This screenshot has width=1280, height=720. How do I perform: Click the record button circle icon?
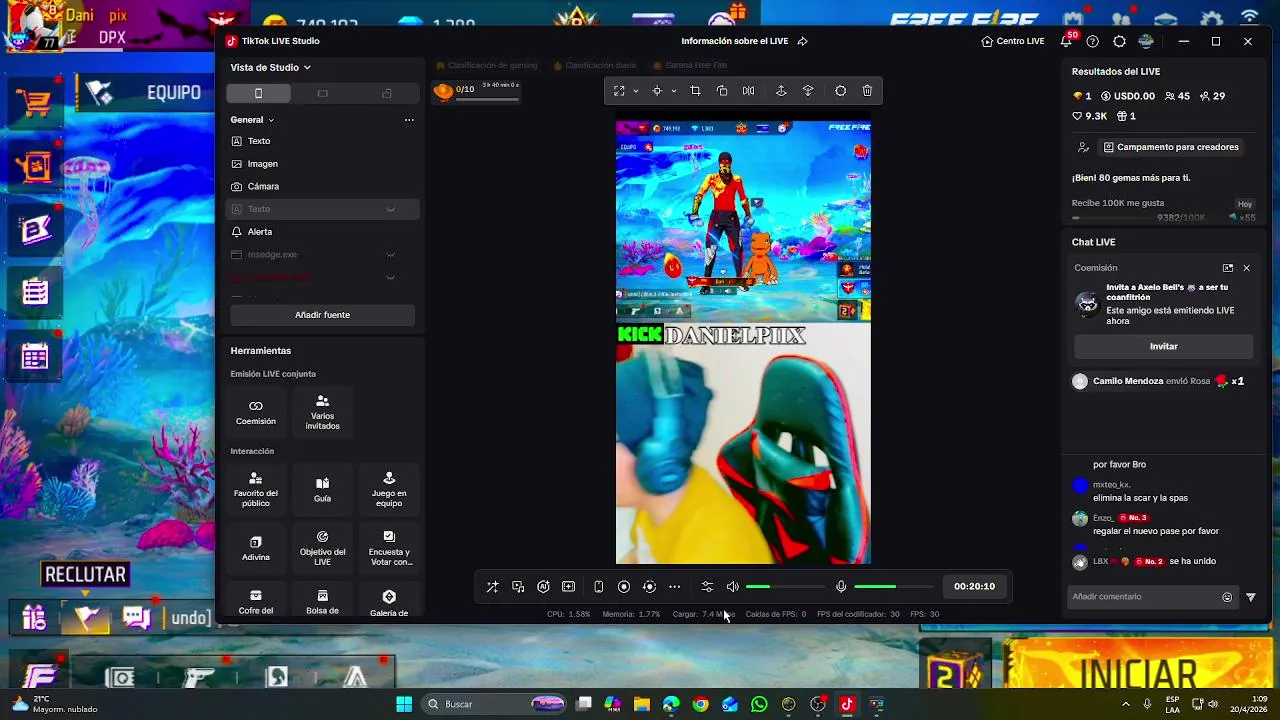tap(624, 587)
